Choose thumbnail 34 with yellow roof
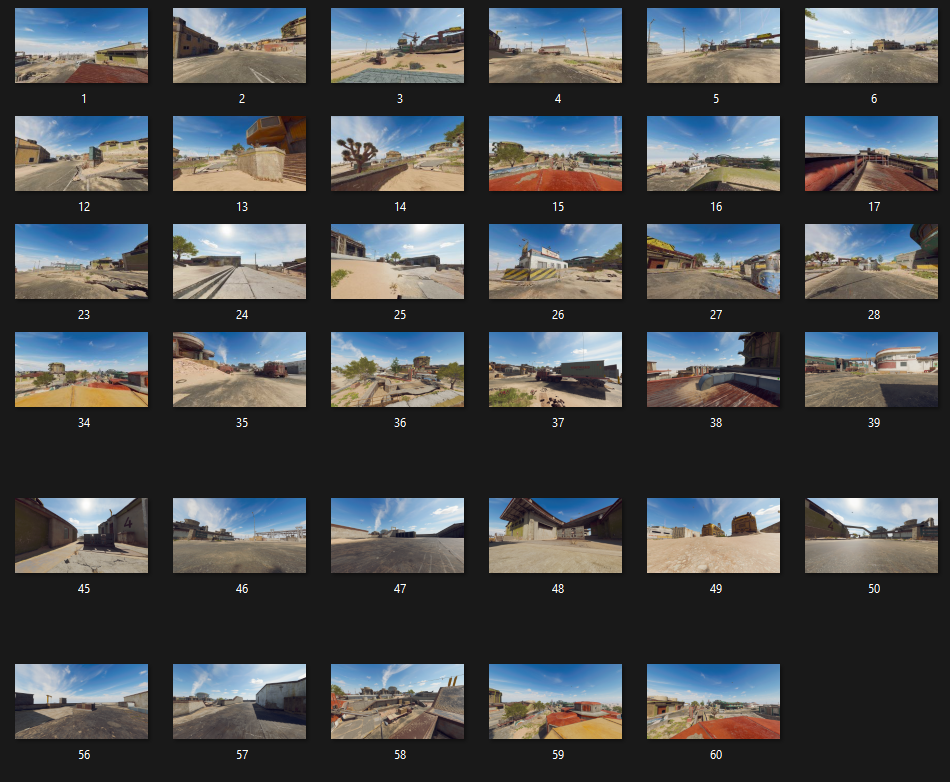The height and width of the screenshot is (782, 950). (x=81, y=369)
